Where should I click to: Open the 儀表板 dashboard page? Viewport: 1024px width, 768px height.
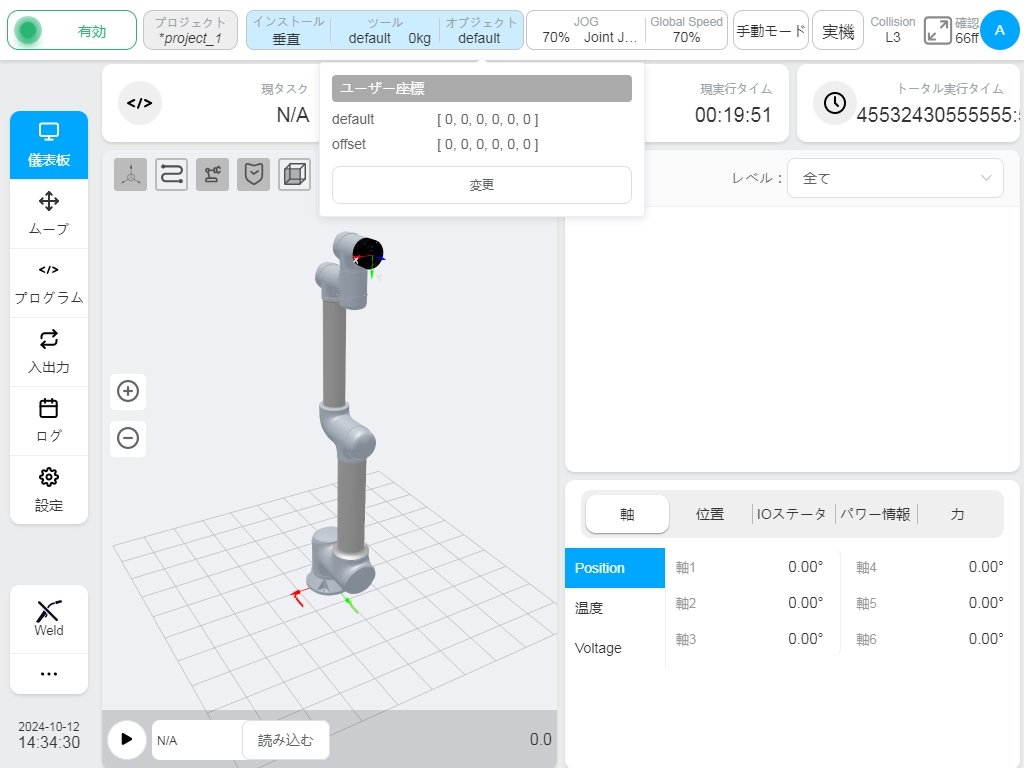click(49, 145)
